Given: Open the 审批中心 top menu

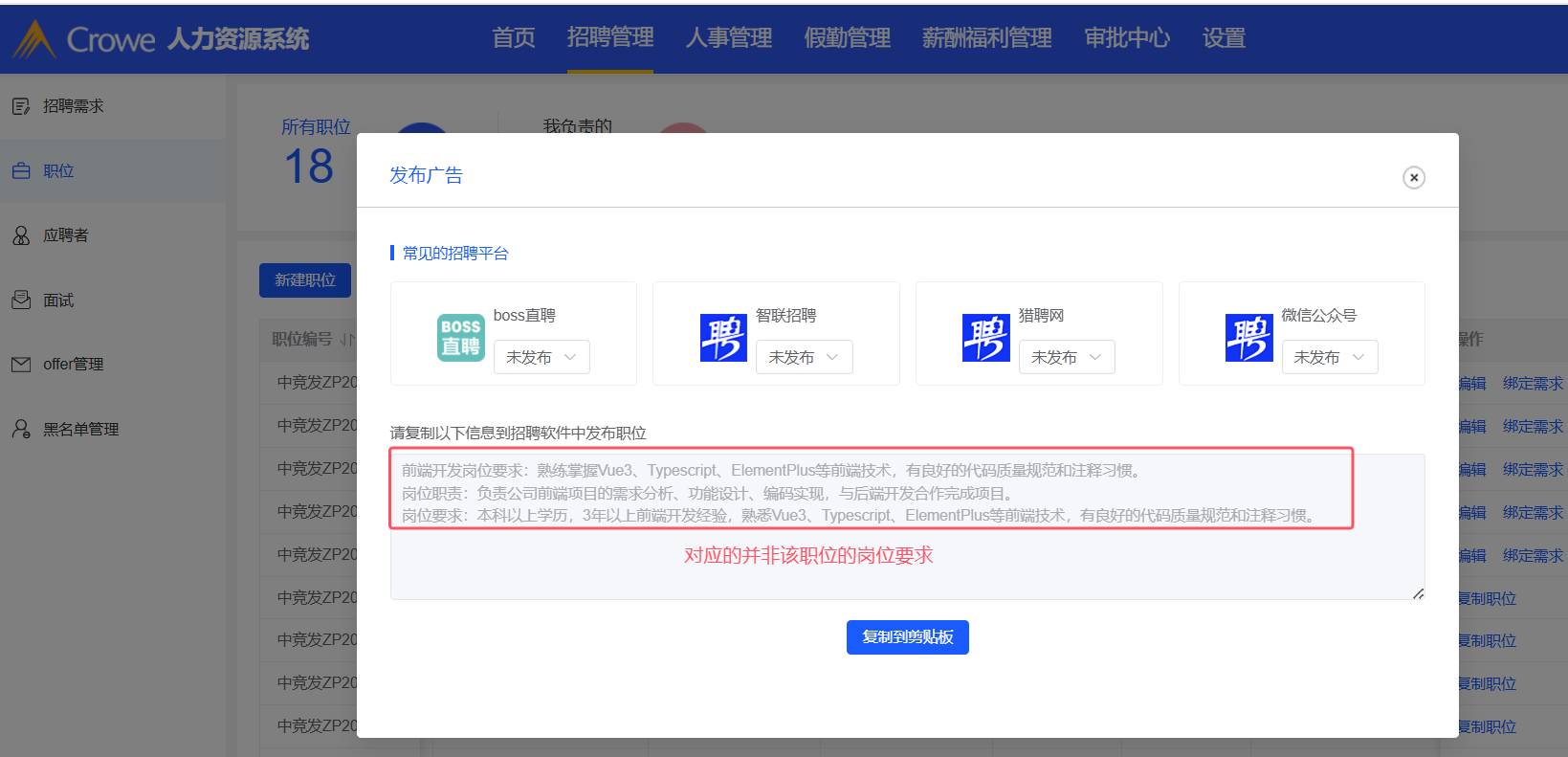Looking at the screenshot, I should coord(1126,38).
